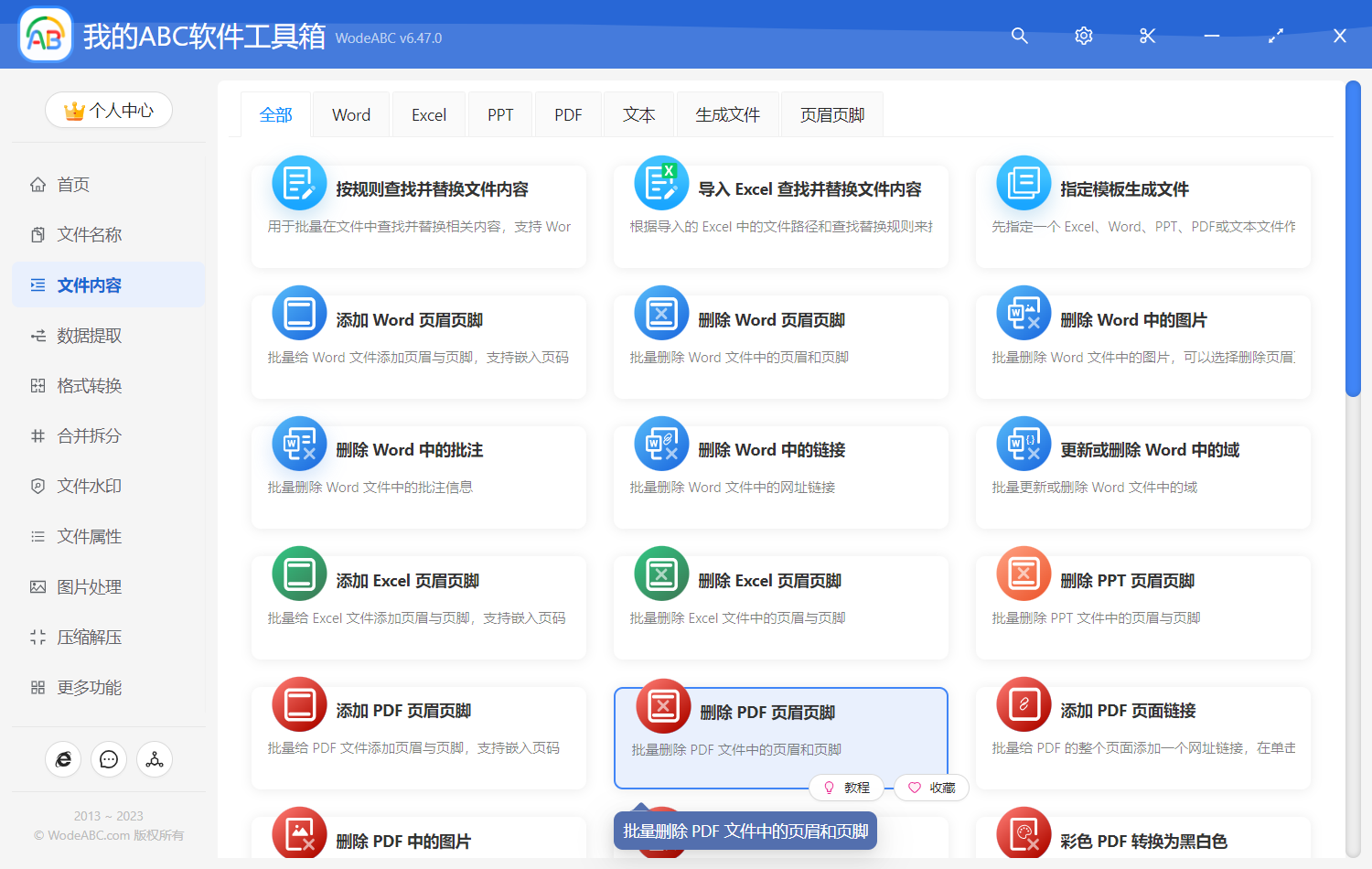Switch to the PDF tab
This screenshot has width=1372, height=869.
568,113
